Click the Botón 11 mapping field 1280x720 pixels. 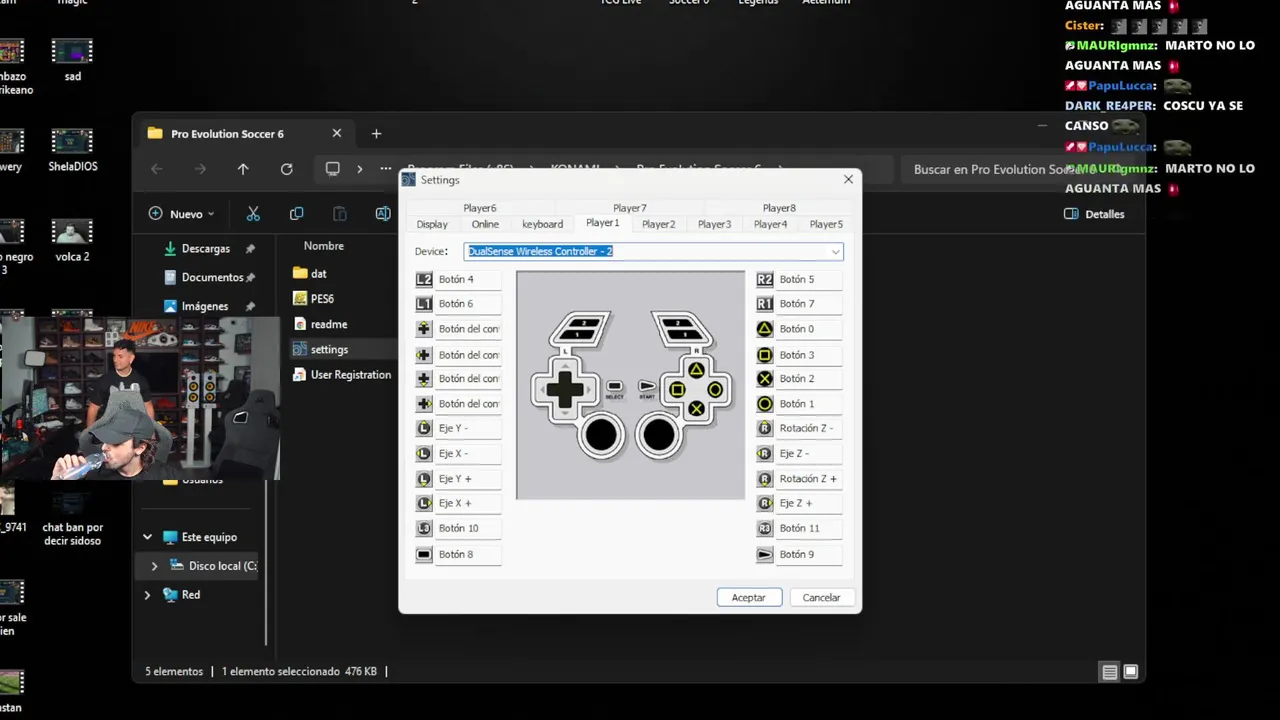click(809, 528)
